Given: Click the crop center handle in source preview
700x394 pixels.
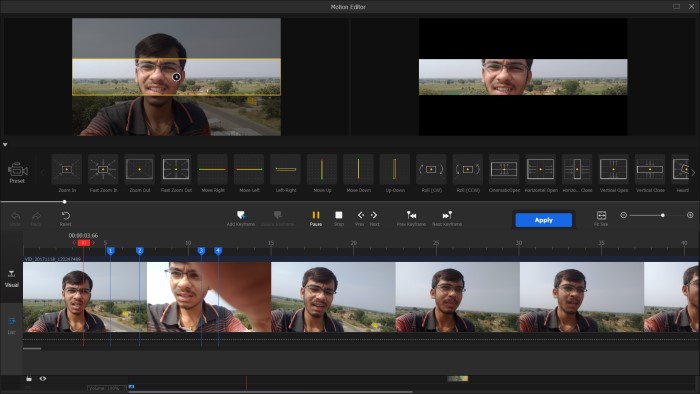Looking at the screenshot, I should pyautogui.click(x=176, y=77).
